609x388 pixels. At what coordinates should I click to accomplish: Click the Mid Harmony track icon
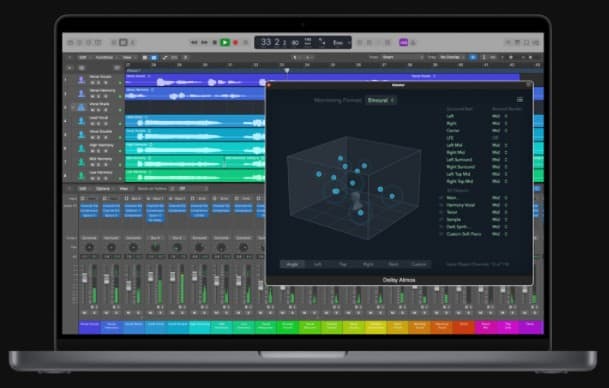(x=82, y=162)
